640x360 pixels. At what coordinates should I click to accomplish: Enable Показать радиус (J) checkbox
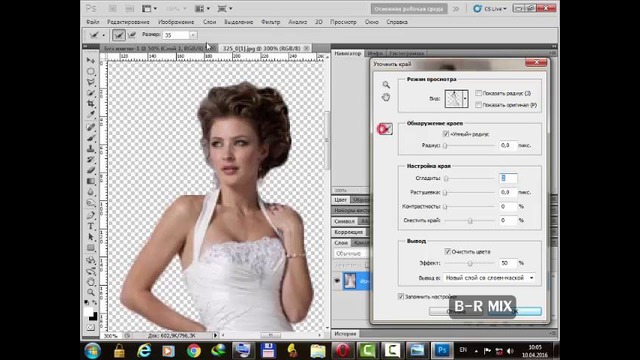[478, 93]
